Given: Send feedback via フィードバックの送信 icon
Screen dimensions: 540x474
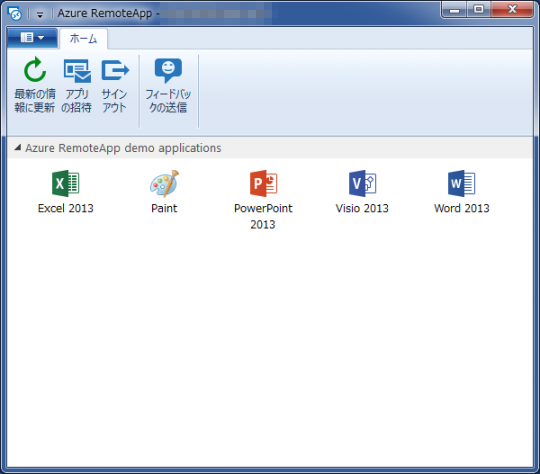Looking at the screenshot, I should click(x=168, y=70).
